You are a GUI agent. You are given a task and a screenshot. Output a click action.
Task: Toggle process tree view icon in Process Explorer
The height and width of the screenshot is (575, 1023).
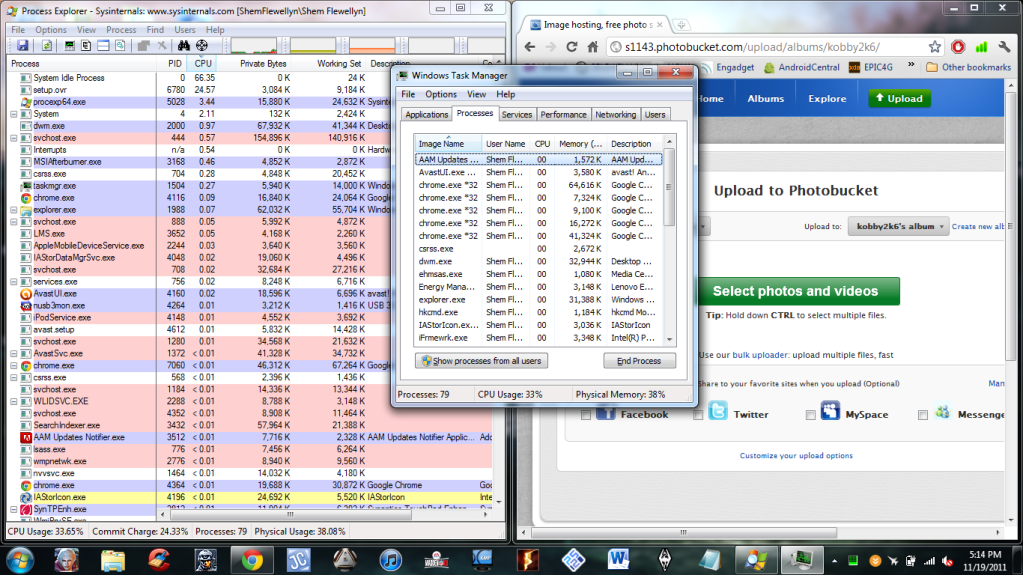[x=86, y=46]
